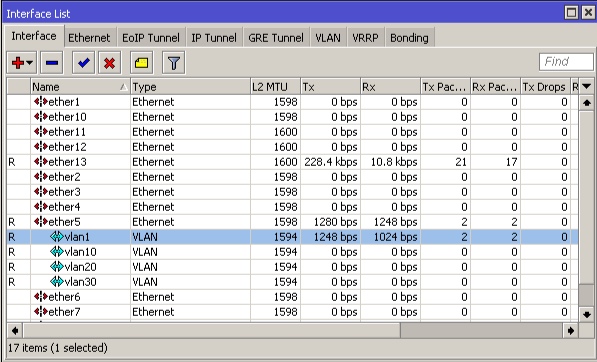Select the ether13 row name
Image resolution: width=597 pixels, height=362 pixels.
(67, 162)
